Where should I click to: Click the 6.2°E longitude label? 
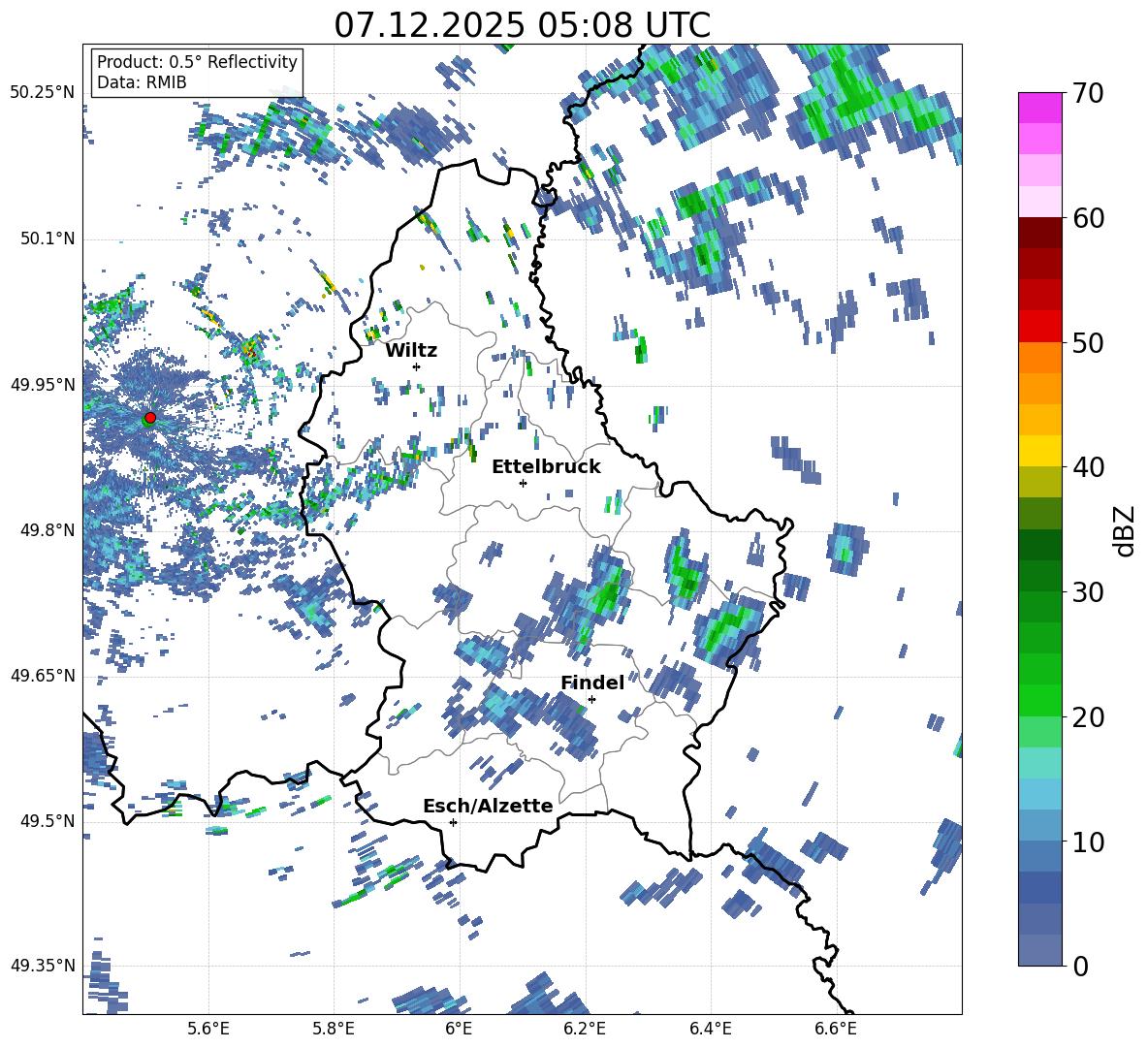click(x=585, y=1030)
